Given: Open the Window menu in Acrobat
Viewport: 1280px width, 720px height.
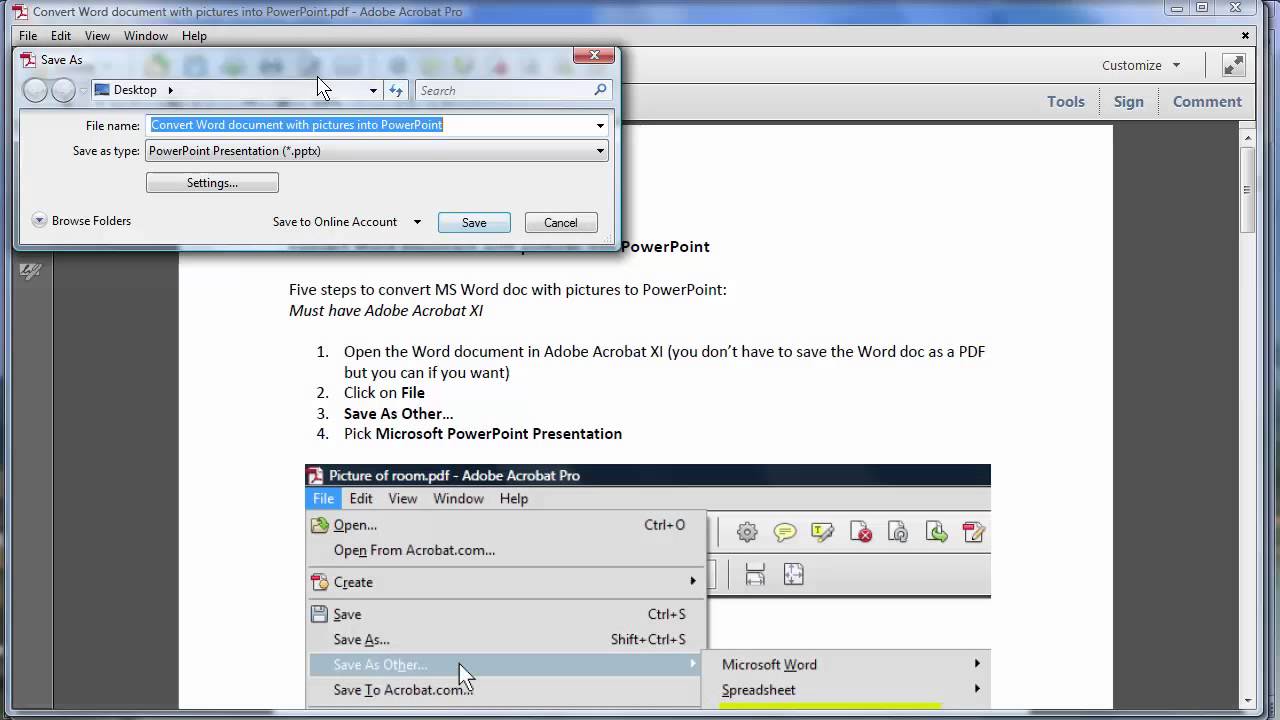Looking at the screenshot, I should [x=146, y=36].
